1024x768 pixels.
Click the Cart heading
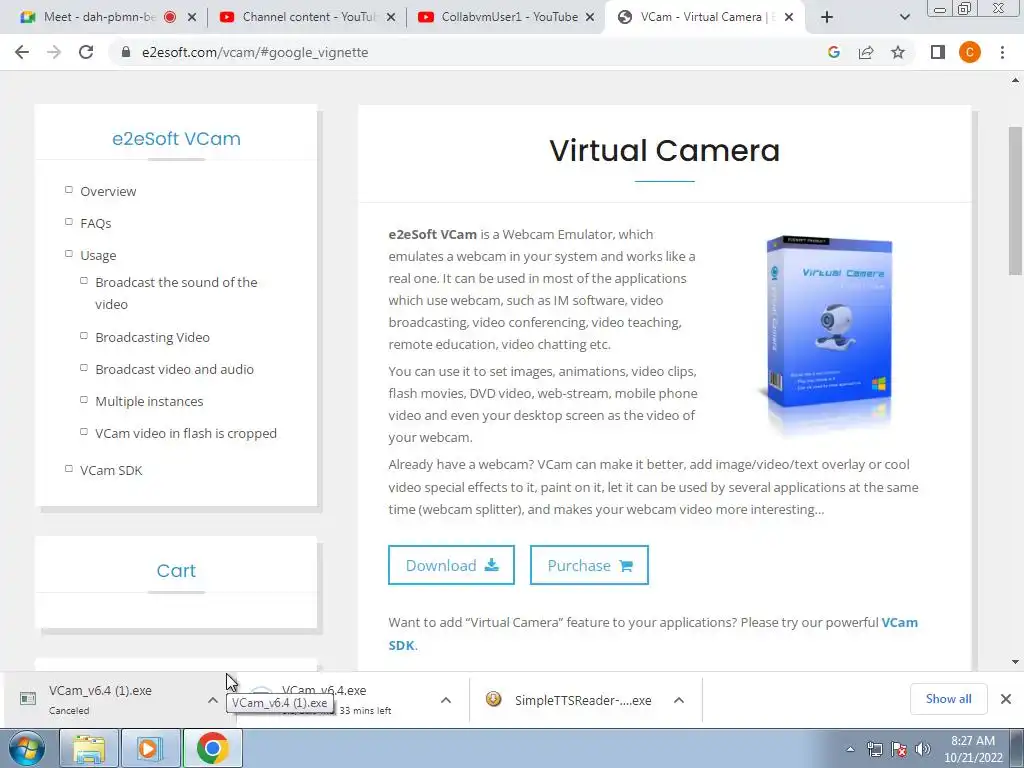coord(176,570)
